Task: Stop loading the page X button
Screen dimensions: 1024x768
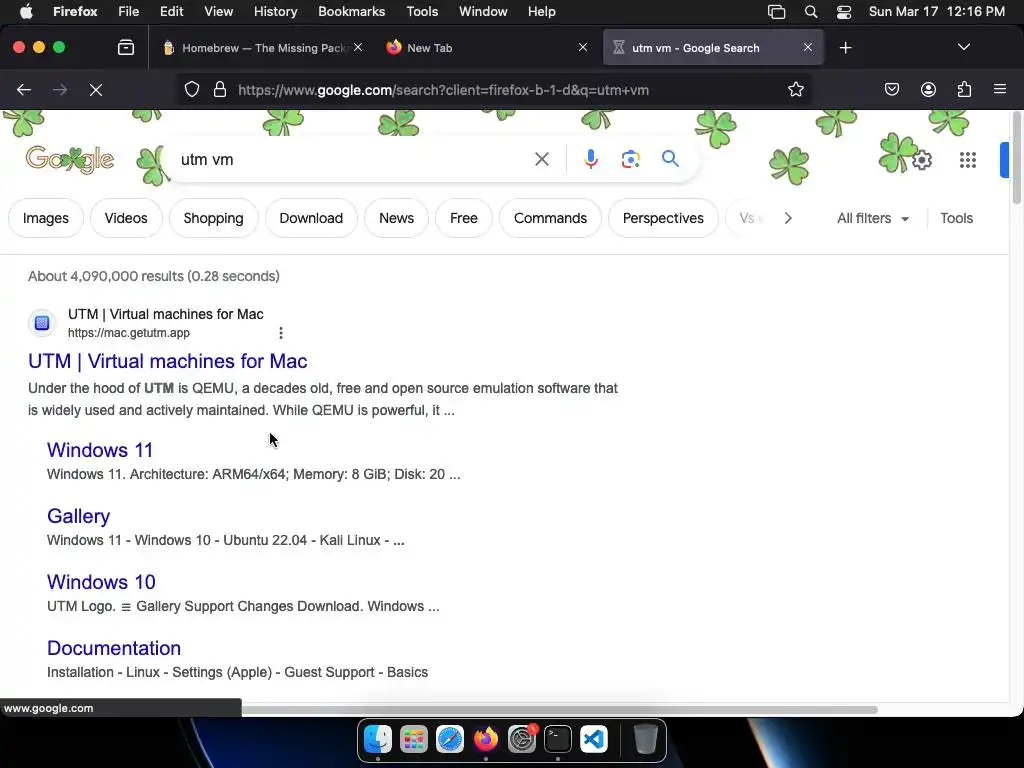Action: [x=96, y=89]
